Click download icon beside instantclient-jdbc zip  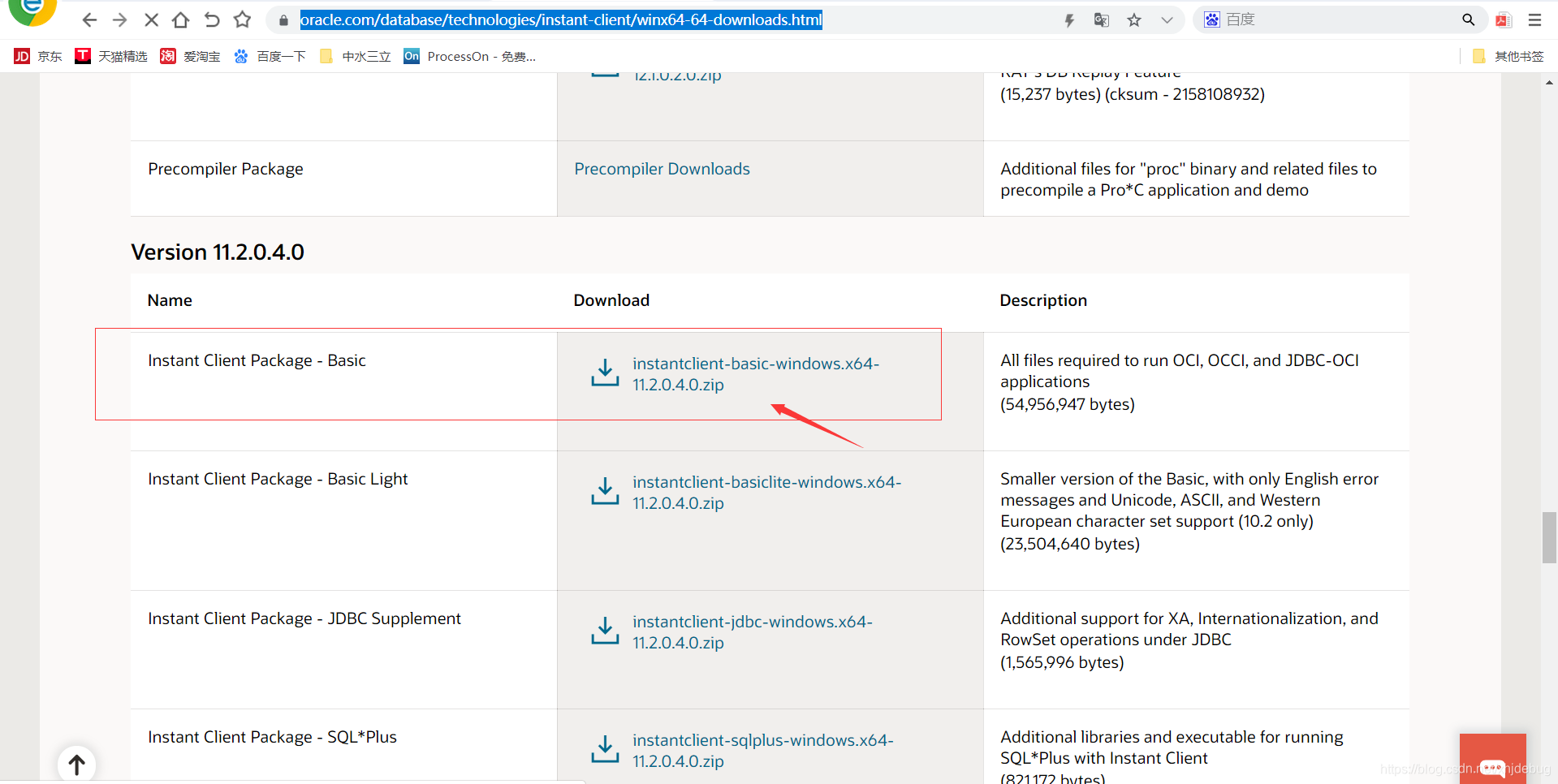605,631
